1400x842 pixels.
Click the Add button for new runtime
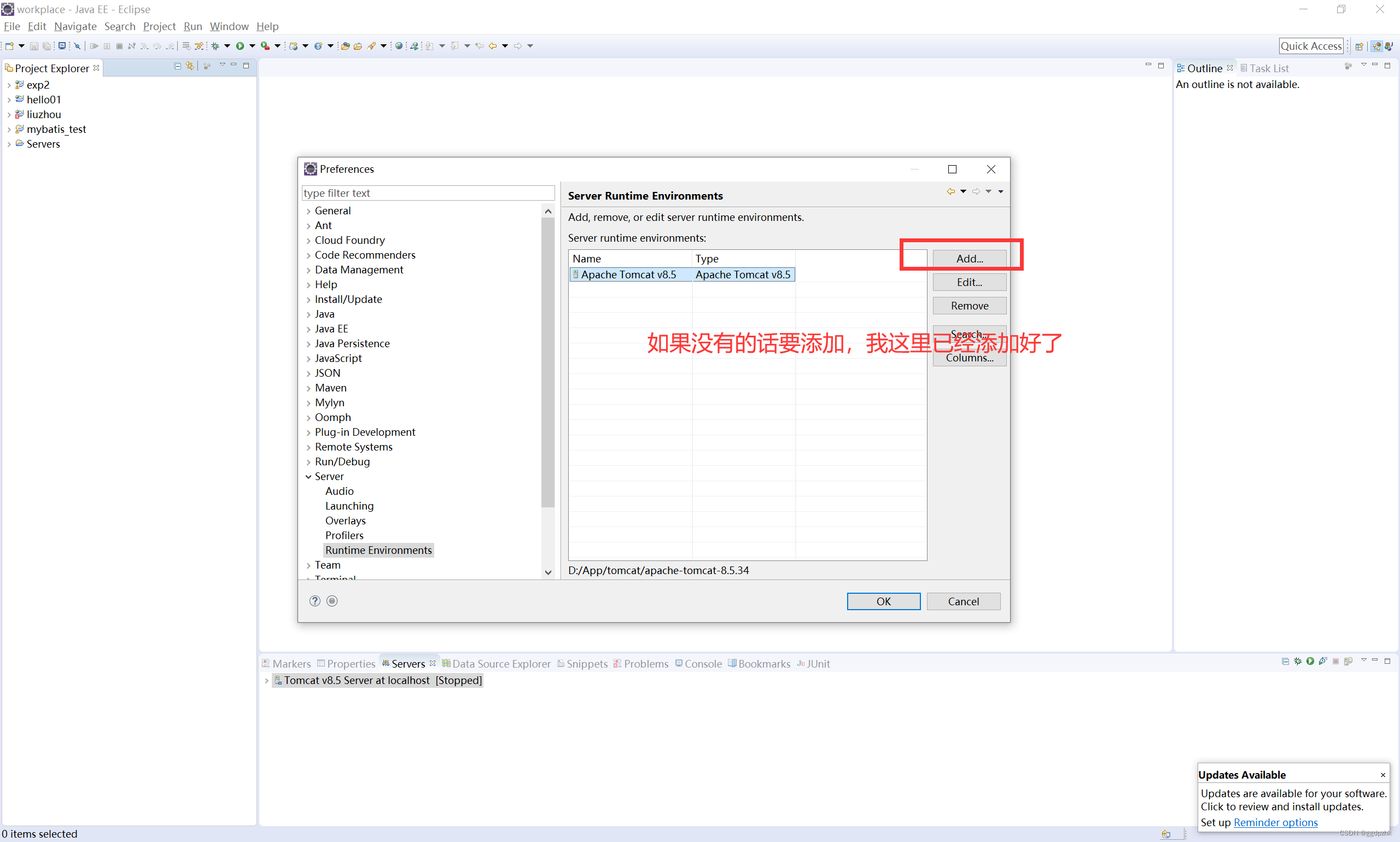[x=968, y=258]
